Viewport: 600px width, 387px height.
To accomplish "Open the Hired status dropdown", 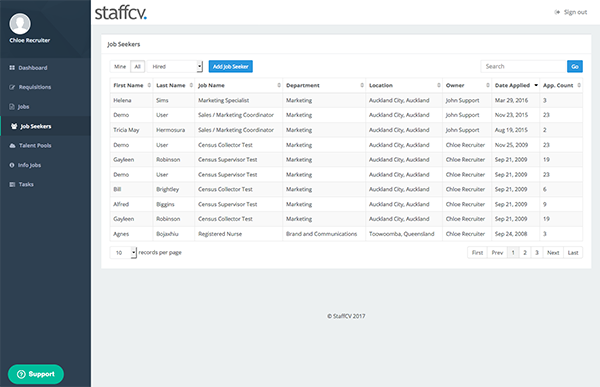I will click(x=174, y=67).
